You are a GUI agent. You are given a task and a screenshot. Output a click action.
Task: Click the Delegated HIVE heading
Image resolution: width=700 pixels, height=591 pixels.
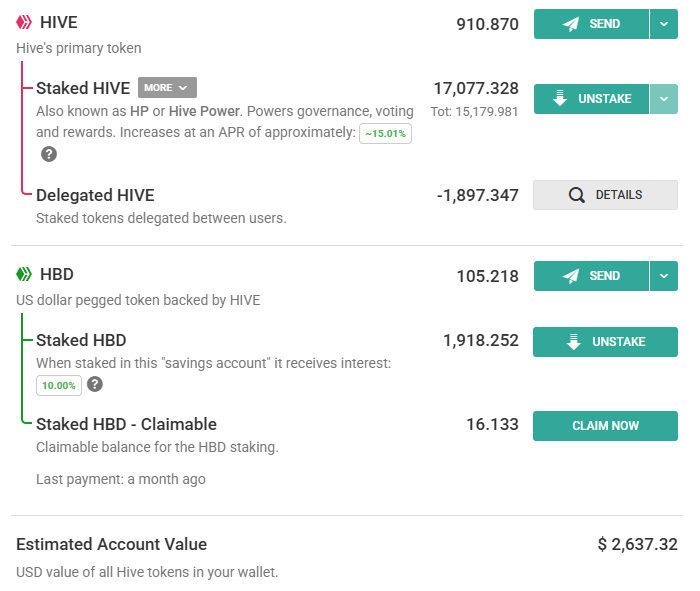point(95,195)
